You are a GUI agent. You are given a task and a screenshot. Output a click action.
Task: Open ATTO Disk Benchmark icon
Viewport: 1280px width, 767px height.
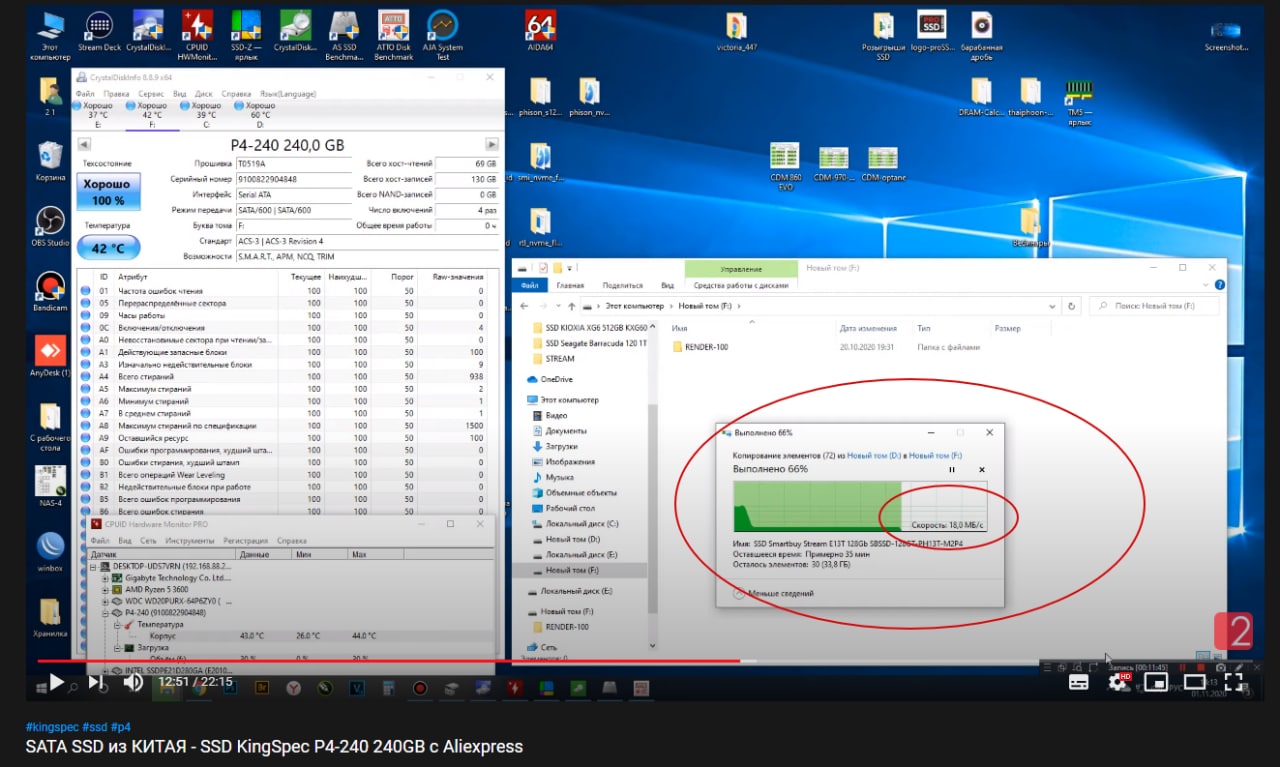[393, 35]
